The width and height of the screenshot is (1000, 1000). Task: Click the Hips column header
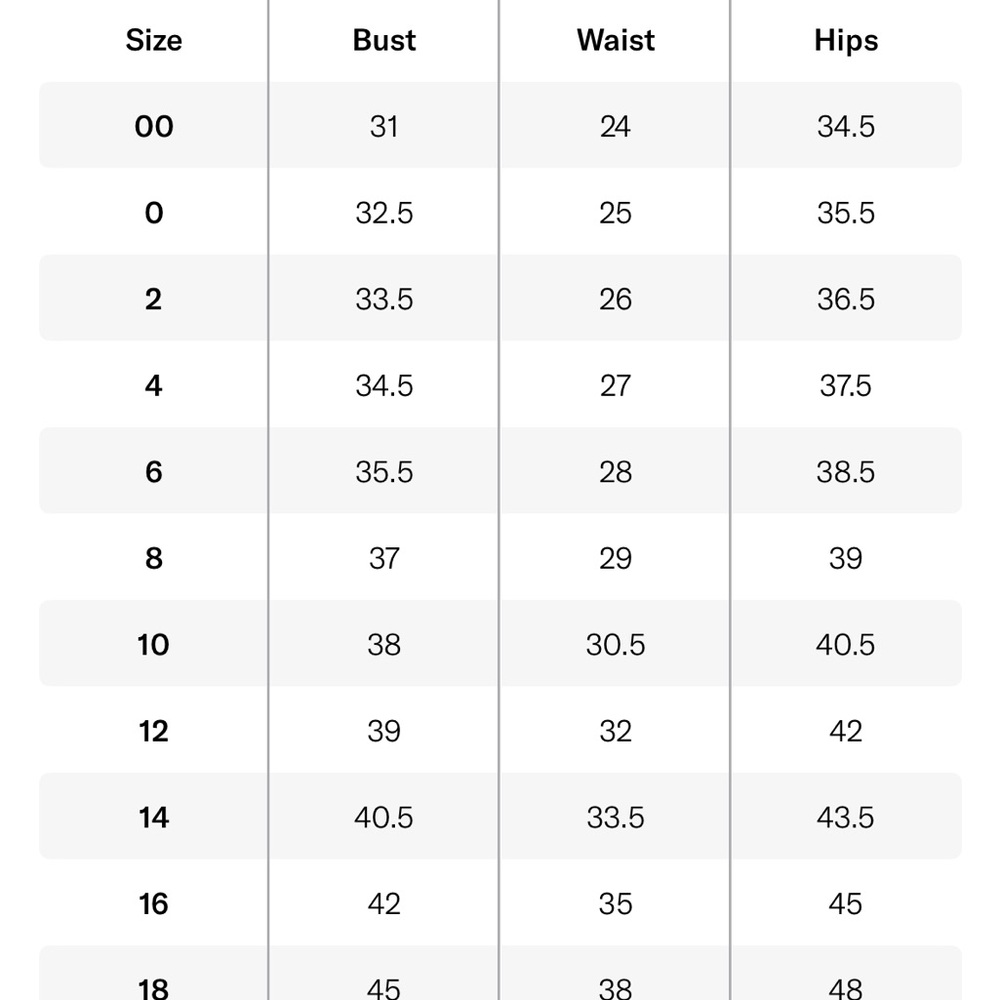click(x=846, y=41)
